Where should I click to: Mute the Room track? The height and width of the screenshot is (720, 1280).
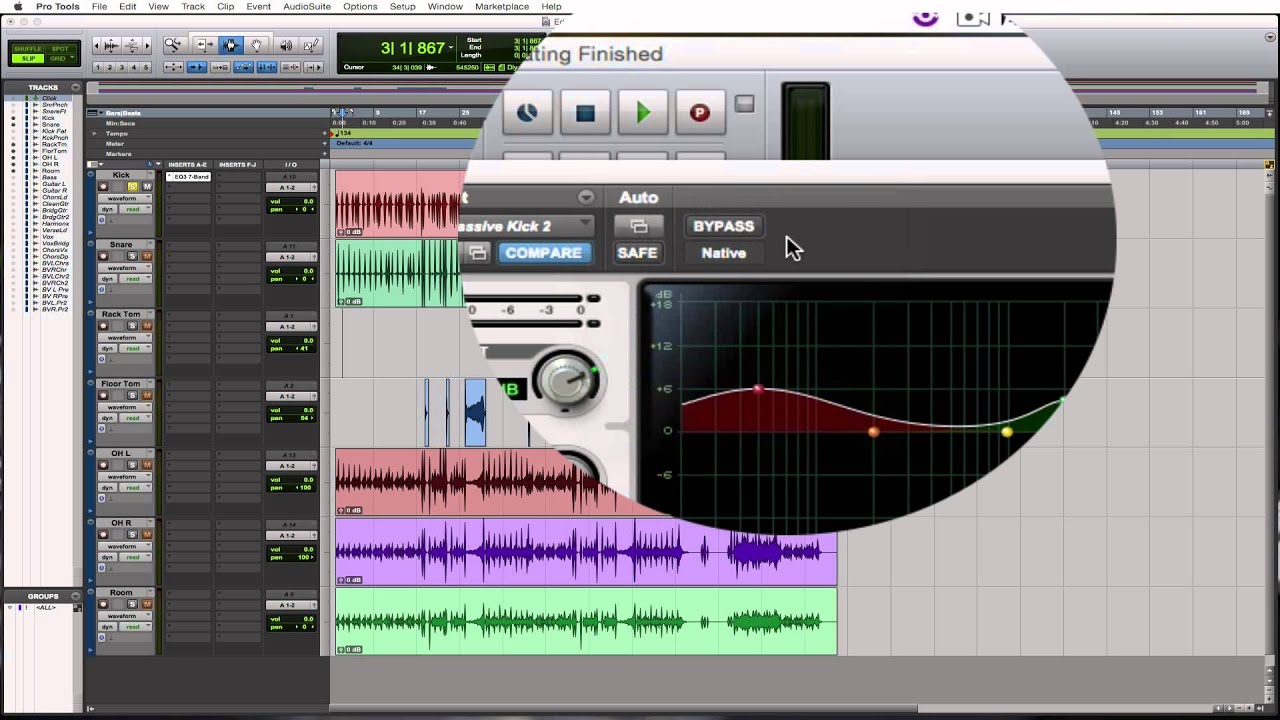(147, 605)
